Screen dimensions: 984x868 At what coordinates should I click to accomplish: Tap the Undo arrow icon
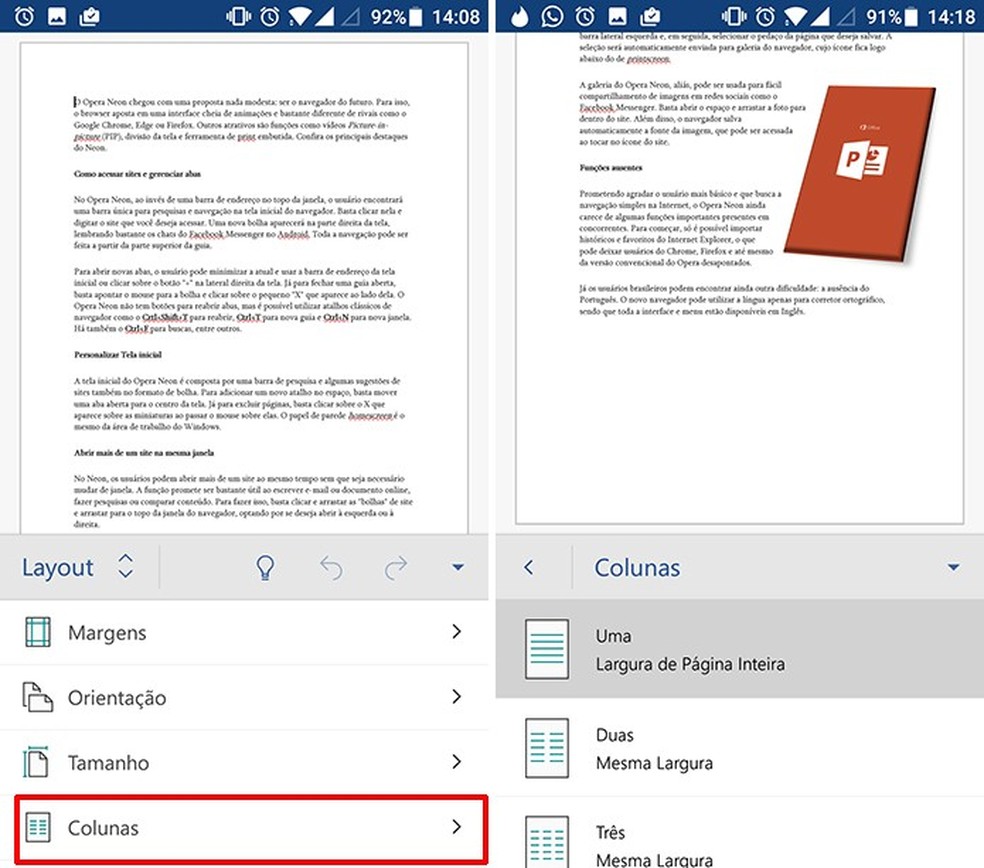click(331, 567)
